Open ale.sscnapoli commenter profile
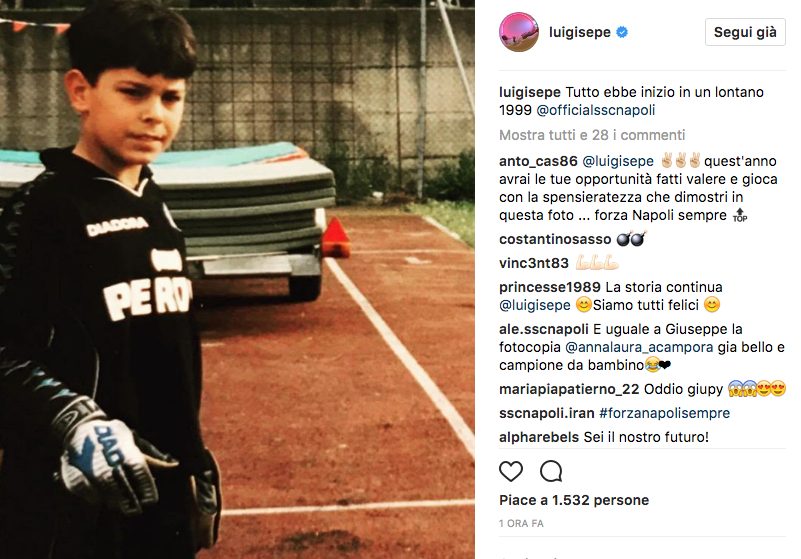The height and width of the screenshot is (559, 801). (x=544, y=329)
